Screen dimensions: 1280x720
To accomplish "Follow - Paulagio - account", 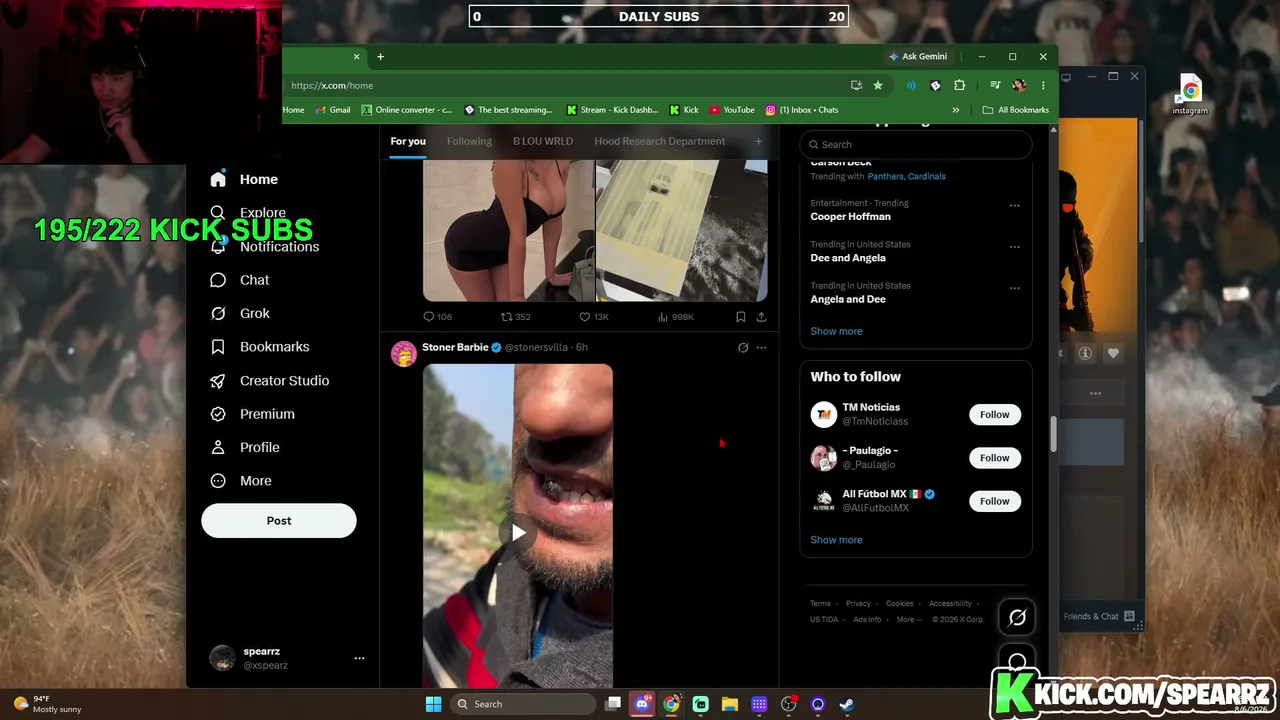I will point(995,458).
